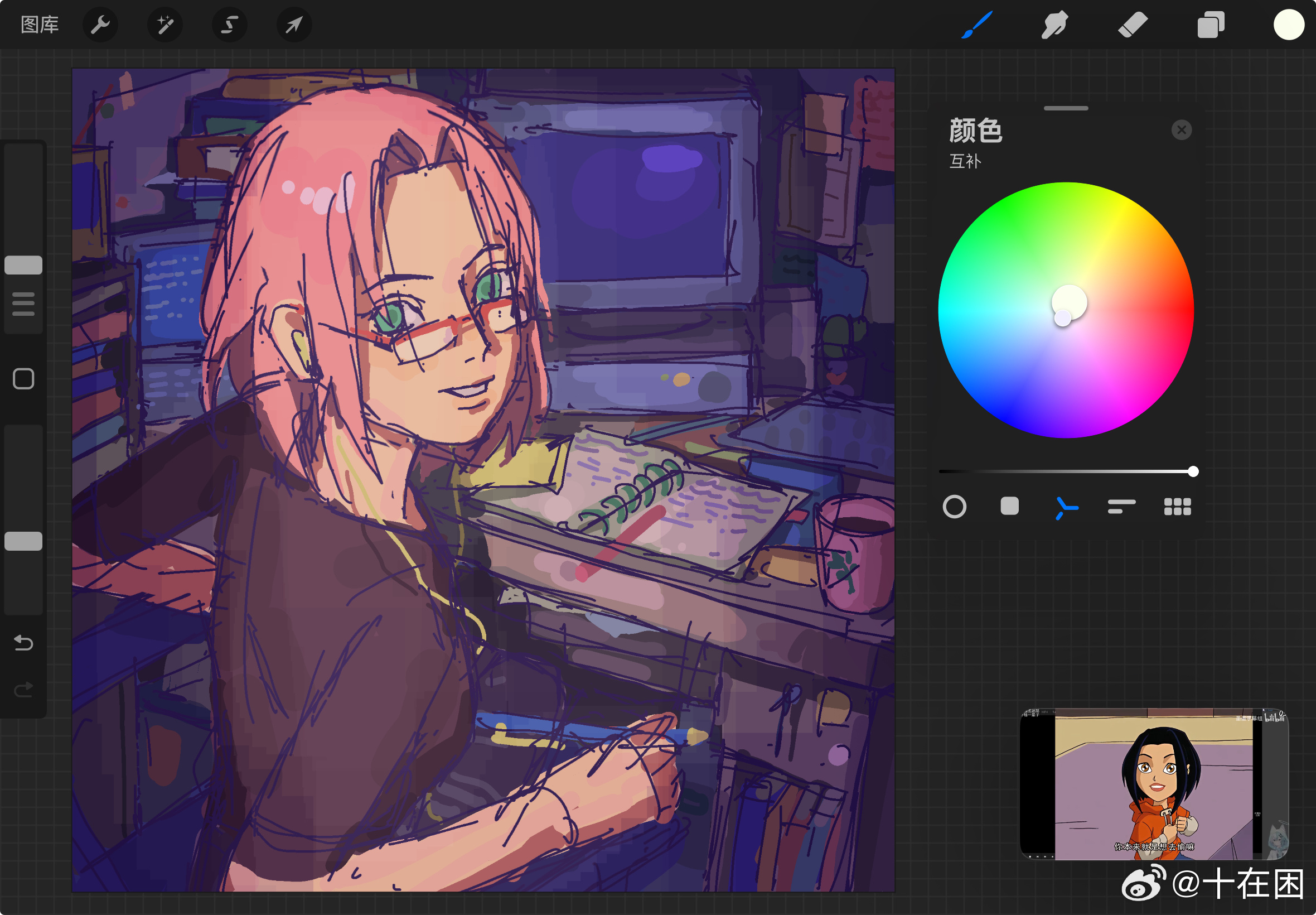Close the Colors (颜色) panel

click(1182, 130)
